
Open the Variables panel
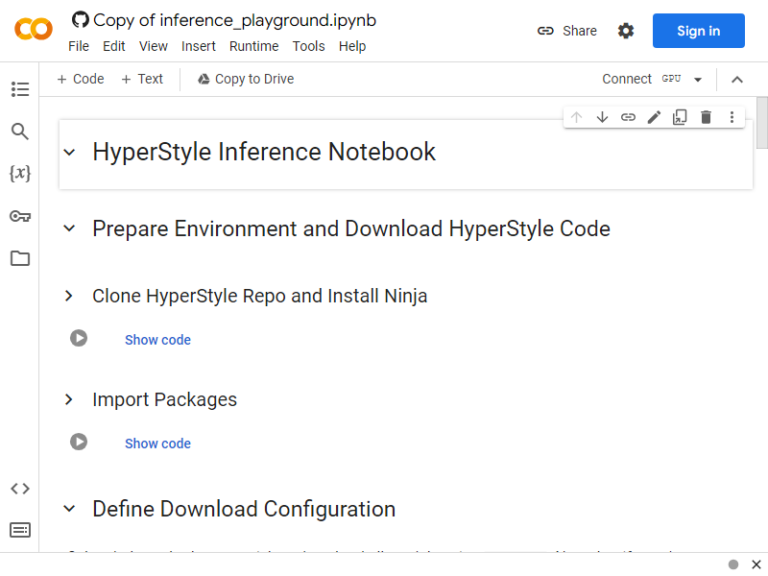point(20,173)
